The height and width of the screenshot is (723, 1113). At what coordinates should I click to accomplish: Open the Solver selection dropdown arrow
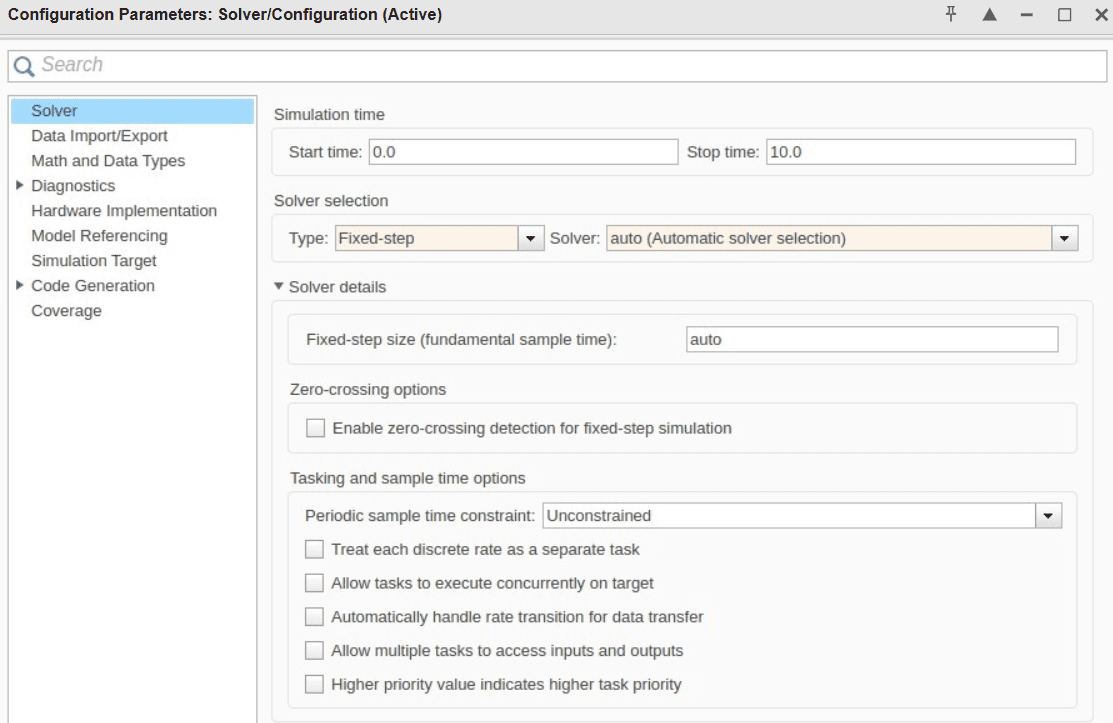coord(1063,239)
